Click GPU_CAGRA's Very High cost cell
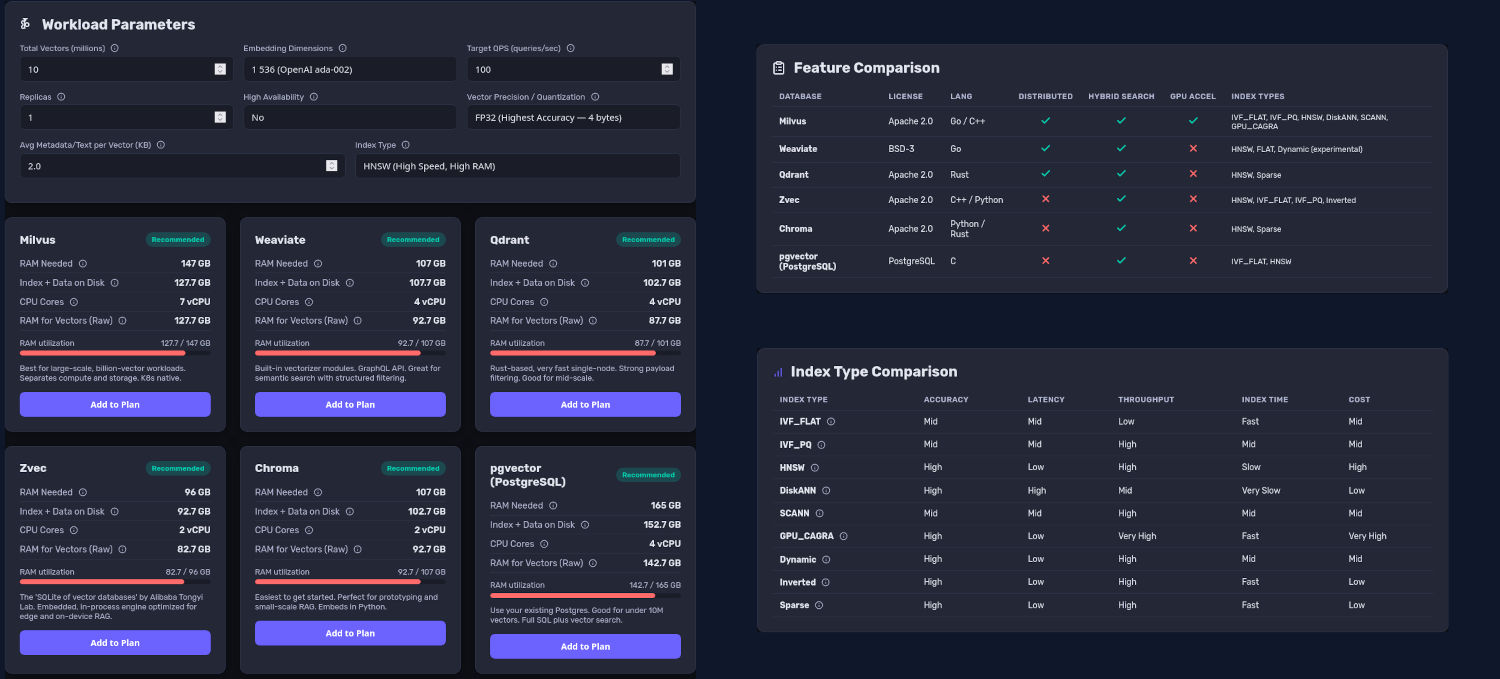 point(1368,536)
